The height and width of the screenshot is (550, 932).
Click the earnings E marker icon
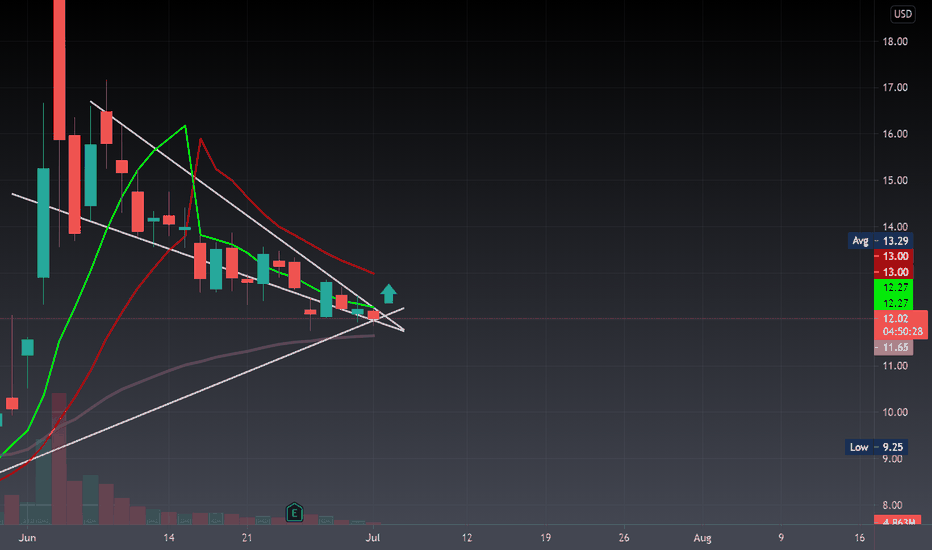[294, 512]
